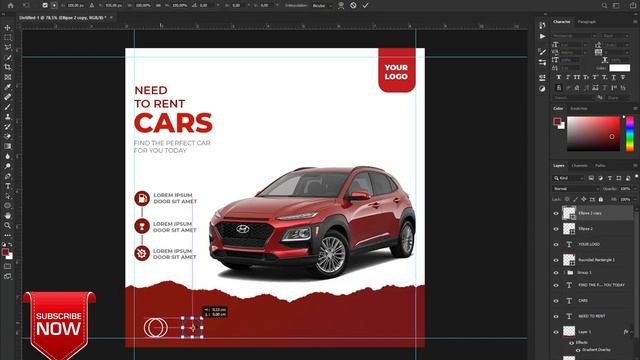Viewport: 640px width, 360px height.
Task: Collapse Layer 1 effects list arrow
Action: (631, 332)
